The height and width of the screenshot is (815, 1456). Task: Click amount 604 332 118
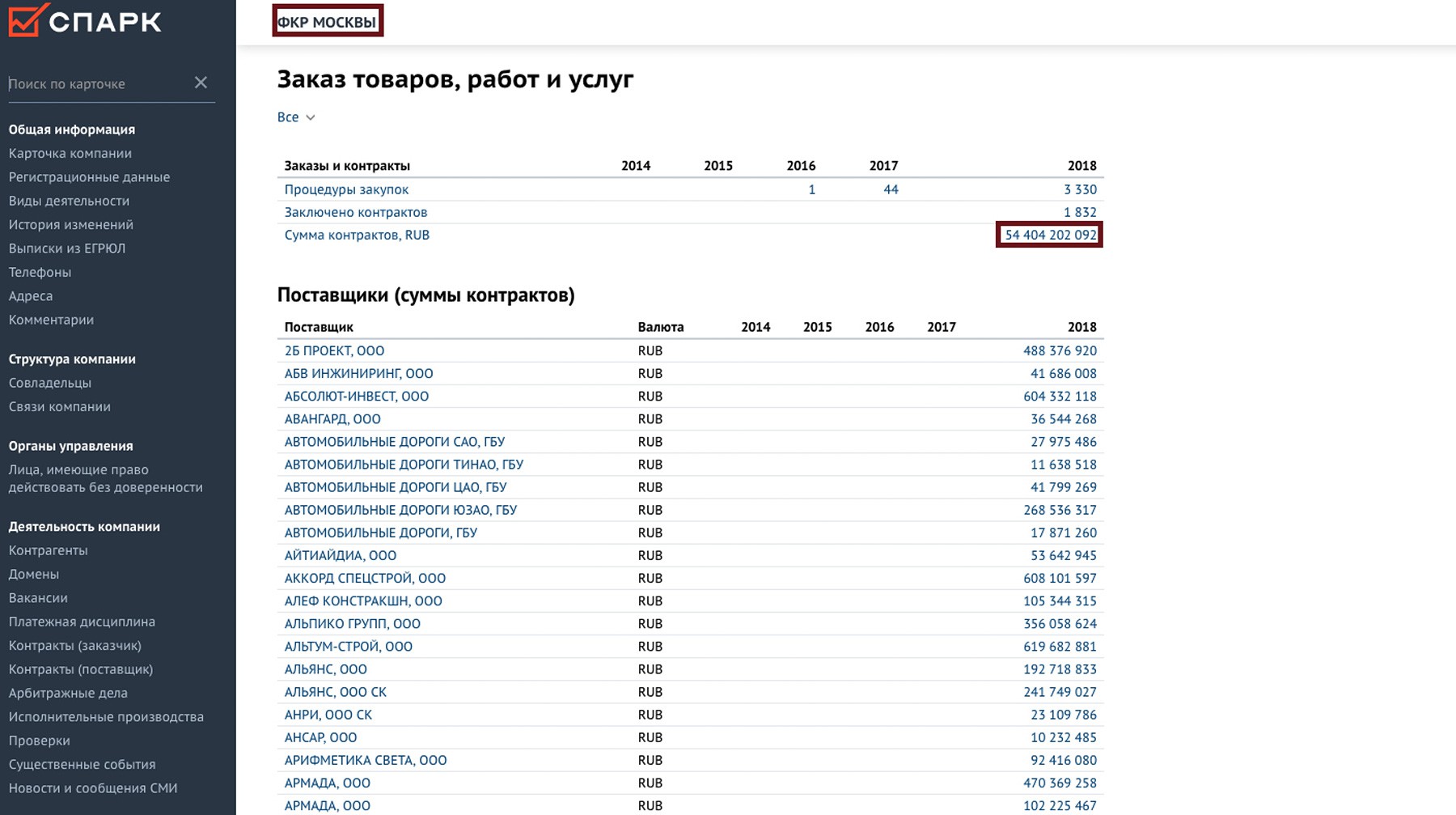click(1060, 396)
